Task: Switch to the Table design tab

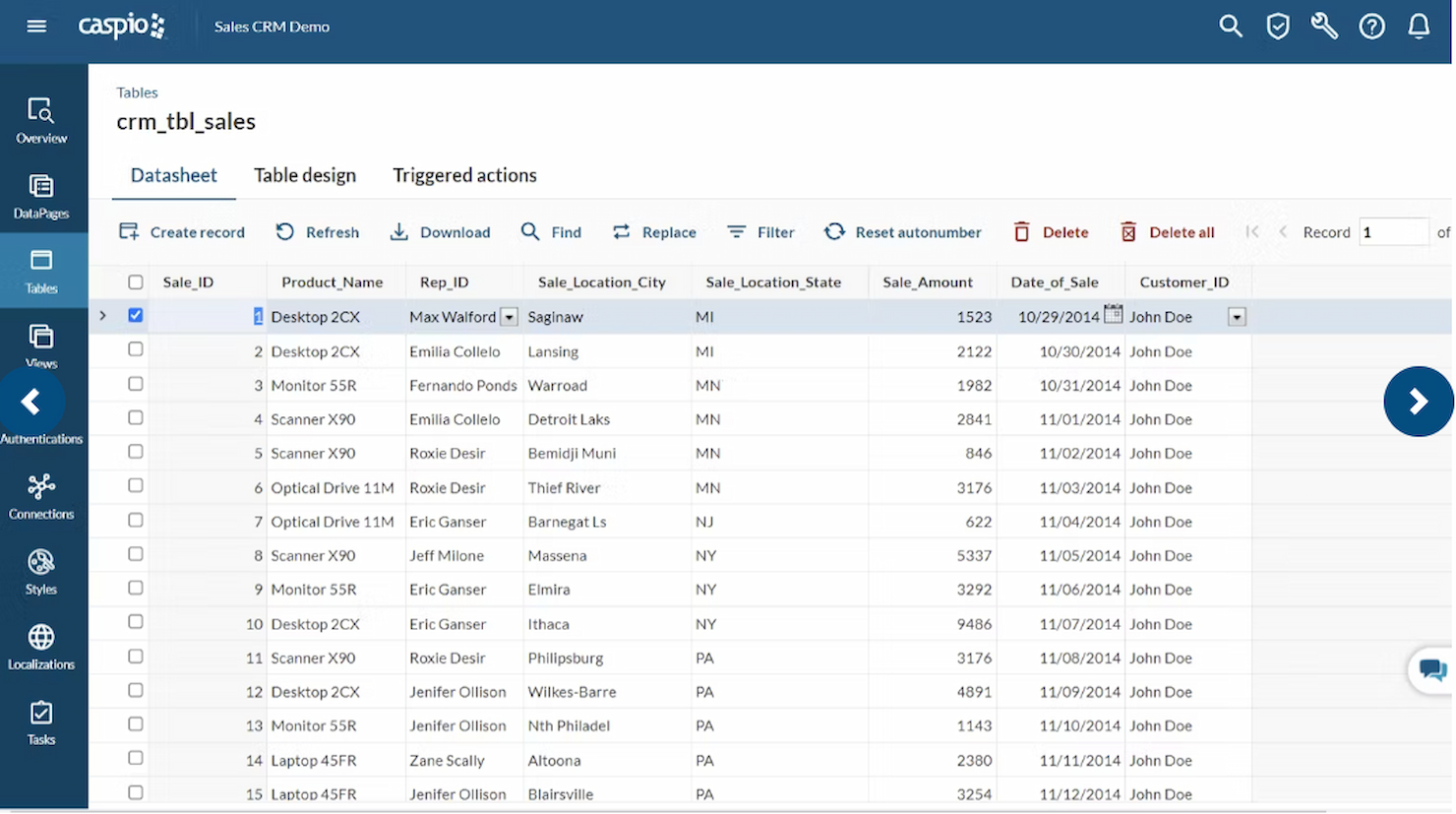Action: [305, 175]
